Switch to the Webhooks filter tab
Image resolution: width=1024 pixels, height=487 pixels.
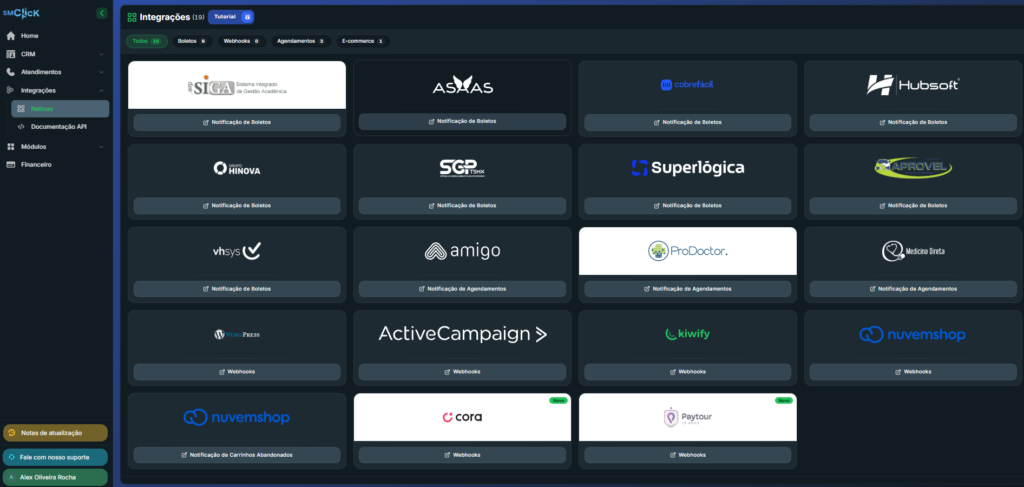coord(242,41)
